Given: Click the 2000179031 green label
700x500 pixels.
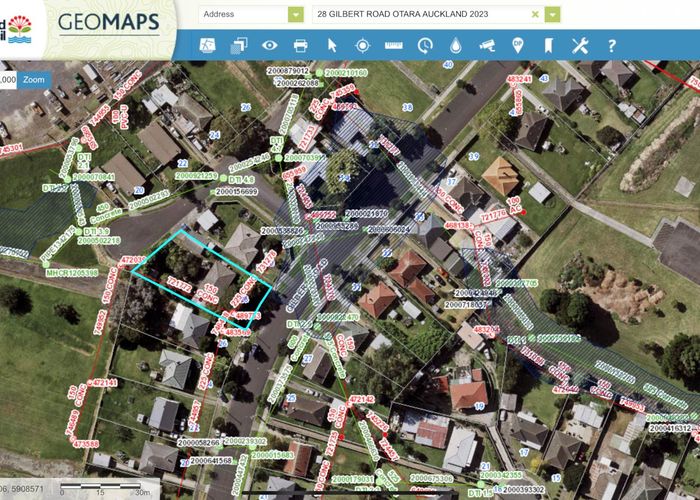Looking at the screenshot, I should (353, 479).
